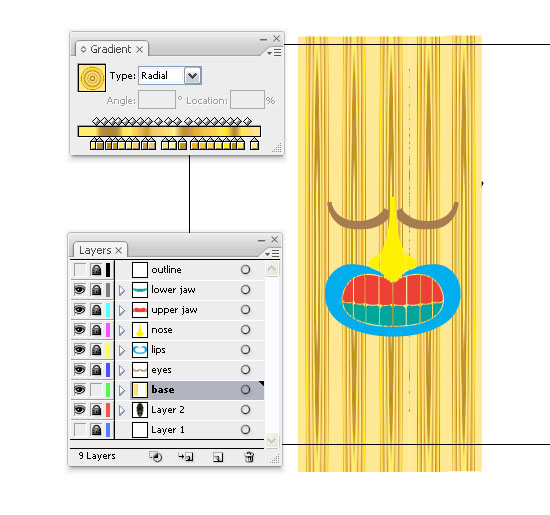The height and width of the screenshot is (515, 550).
Task: Click the Layers panel scroll up arrow
Action: 272,269
